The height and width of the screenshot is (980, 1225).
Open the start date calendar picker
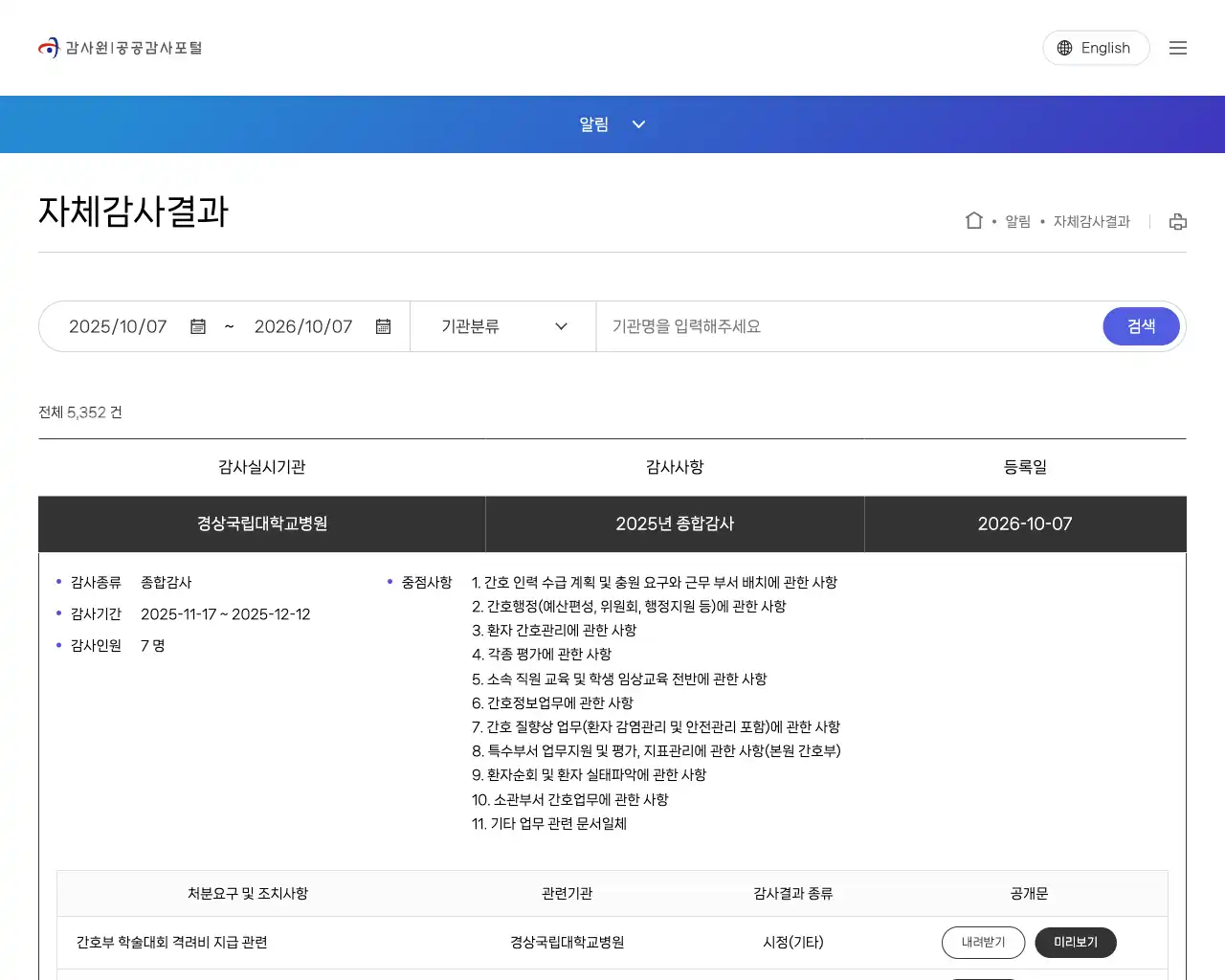[x=198, y=326]
